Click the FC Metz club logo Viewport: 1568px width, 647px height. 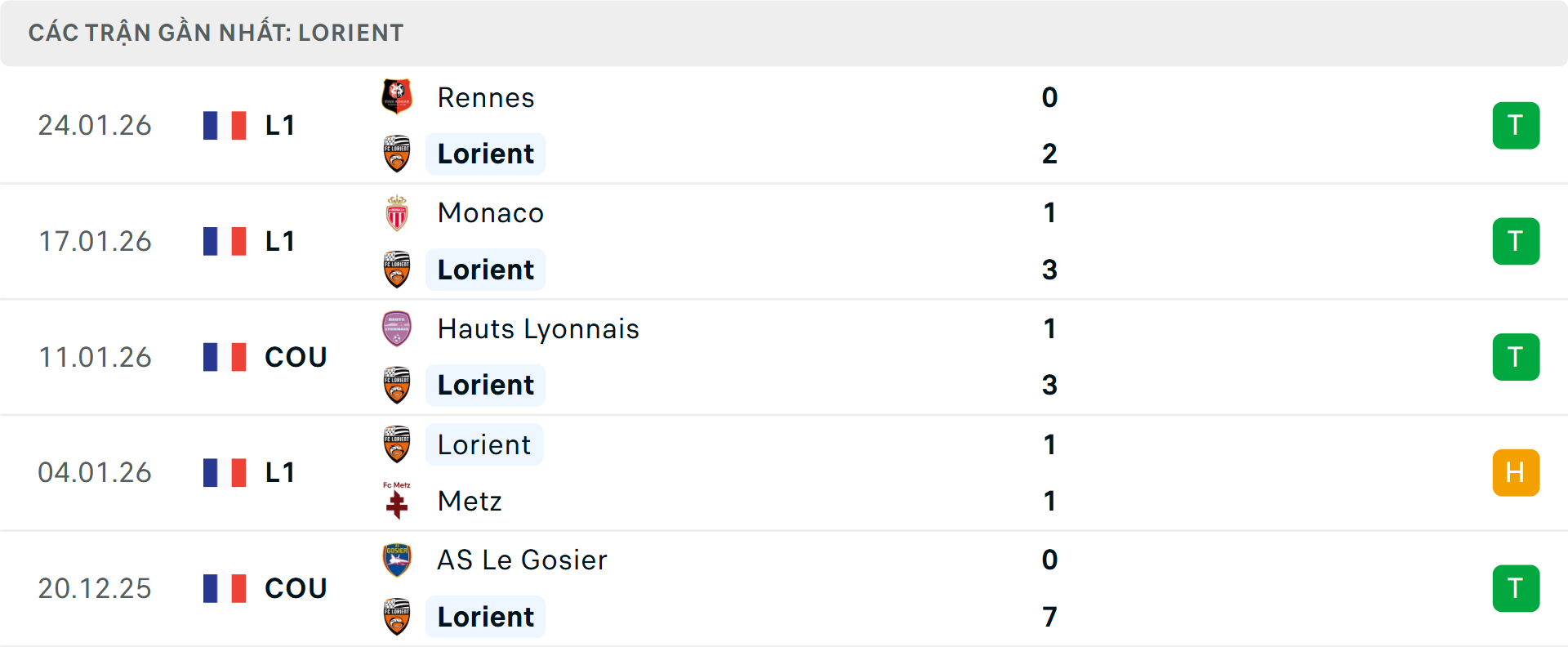[x=398, y=502]
